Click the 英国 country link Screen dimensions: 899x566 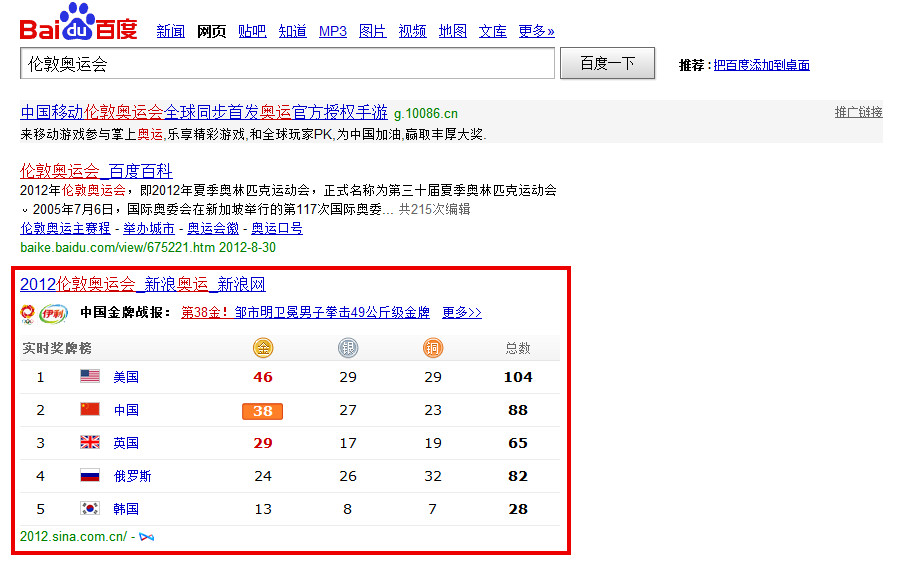point(126,443)
